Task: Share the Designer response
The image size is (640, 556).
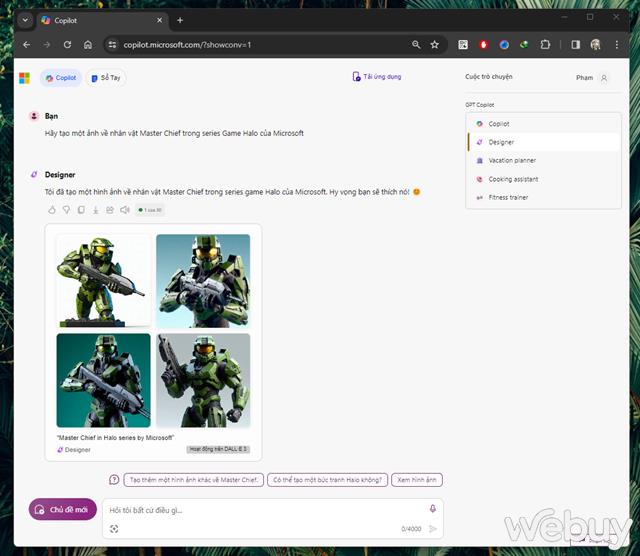Action: [x=110, y=210]
